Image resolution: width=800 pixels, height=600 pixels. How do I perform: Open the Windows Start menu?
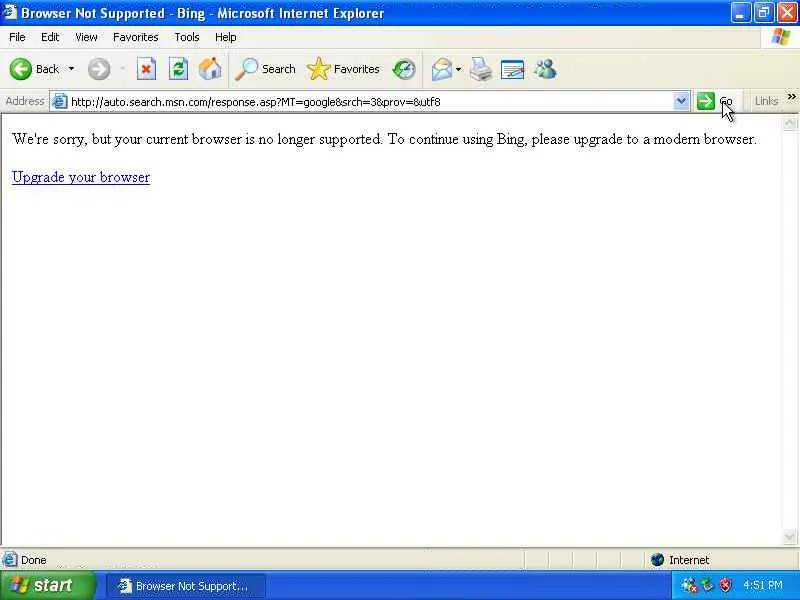47,585
